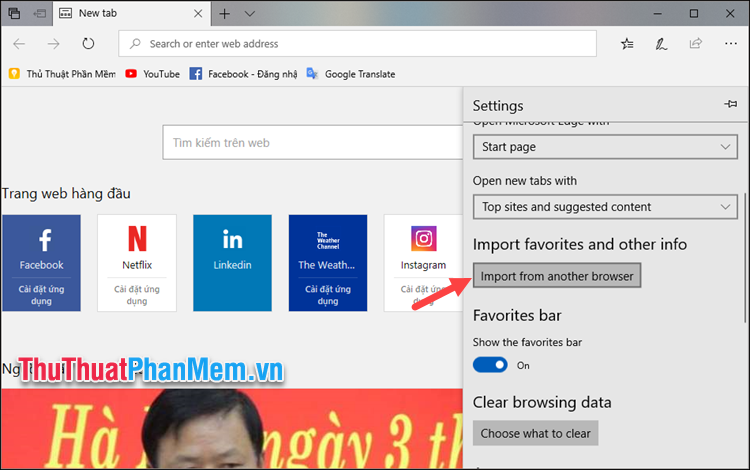Open The Weather Channel tile

point(328,263)
